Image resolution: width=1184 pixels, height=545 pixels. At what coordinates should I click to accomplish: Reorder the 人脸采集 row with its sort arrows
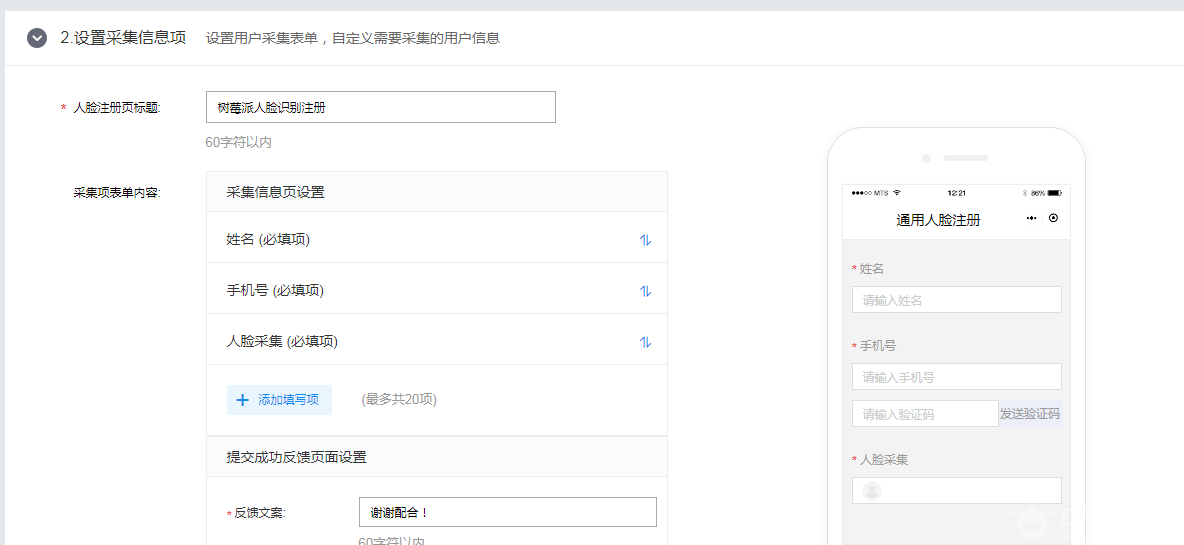point(645,341)
